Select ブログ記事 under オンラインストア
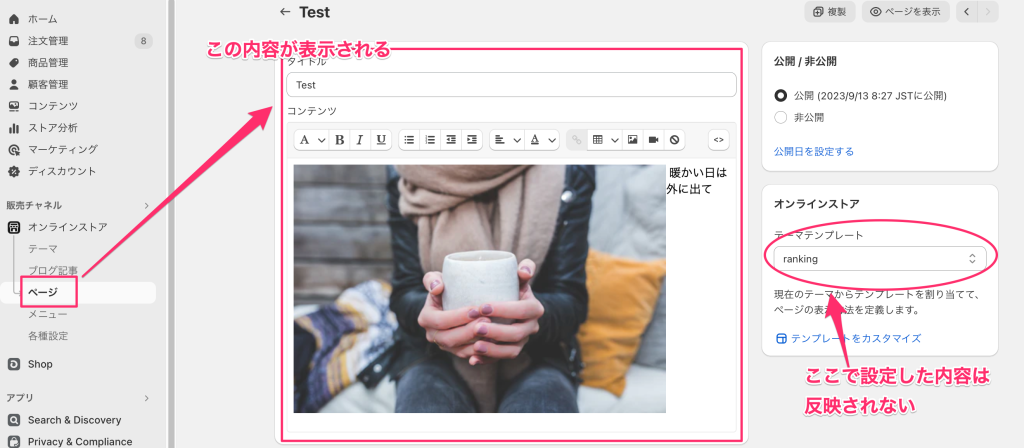The width and height of the screenshot is (1024, 448). point(53,270)
